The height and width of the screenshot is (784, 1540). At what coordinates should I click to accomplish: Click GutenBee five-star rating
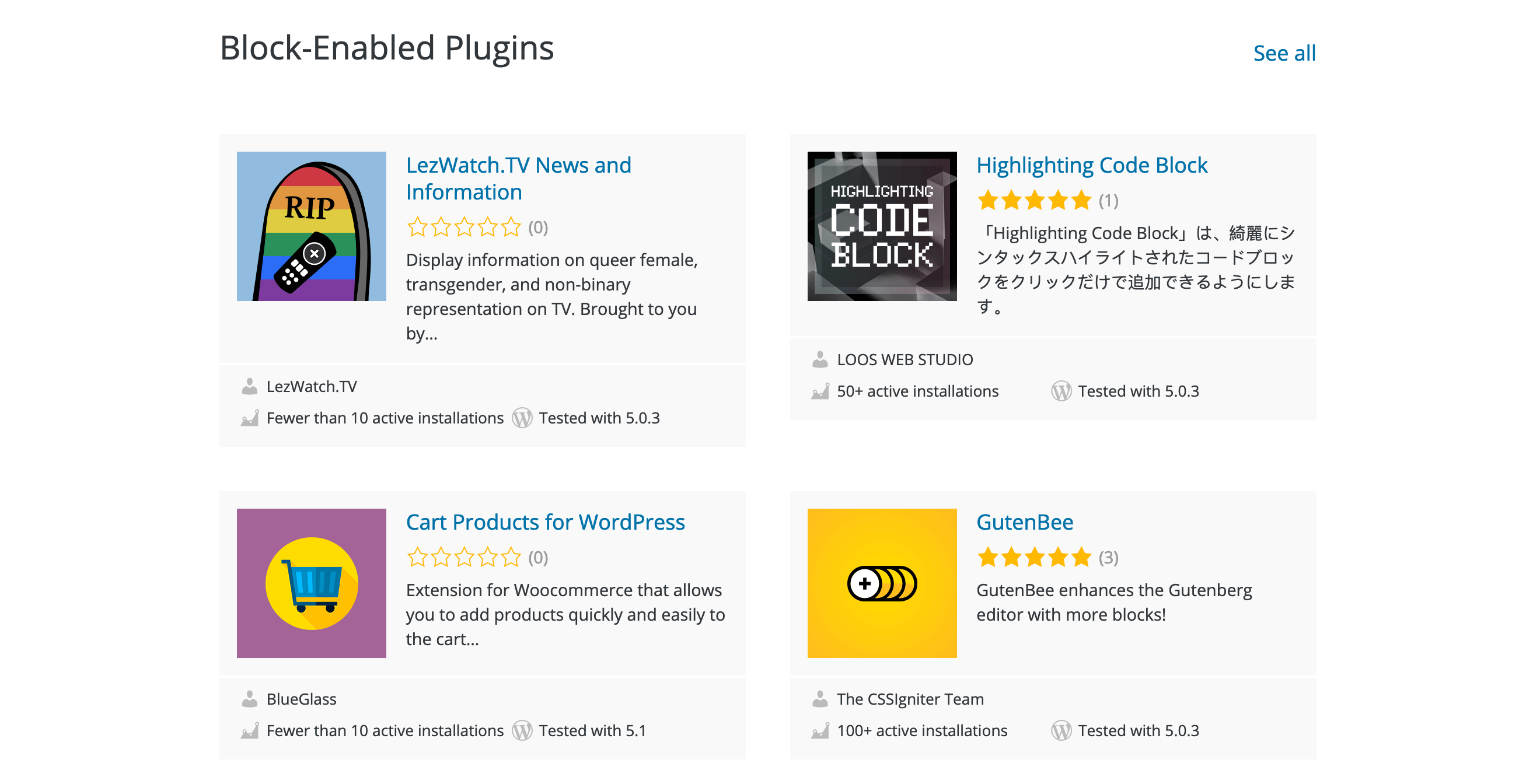(1033, 557)
